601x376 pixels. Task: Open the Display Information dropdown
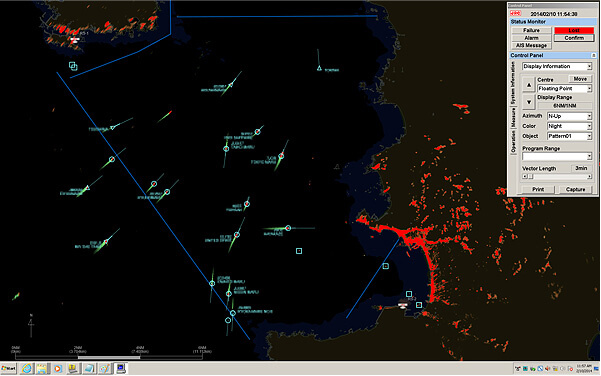(x=557, y=66)
